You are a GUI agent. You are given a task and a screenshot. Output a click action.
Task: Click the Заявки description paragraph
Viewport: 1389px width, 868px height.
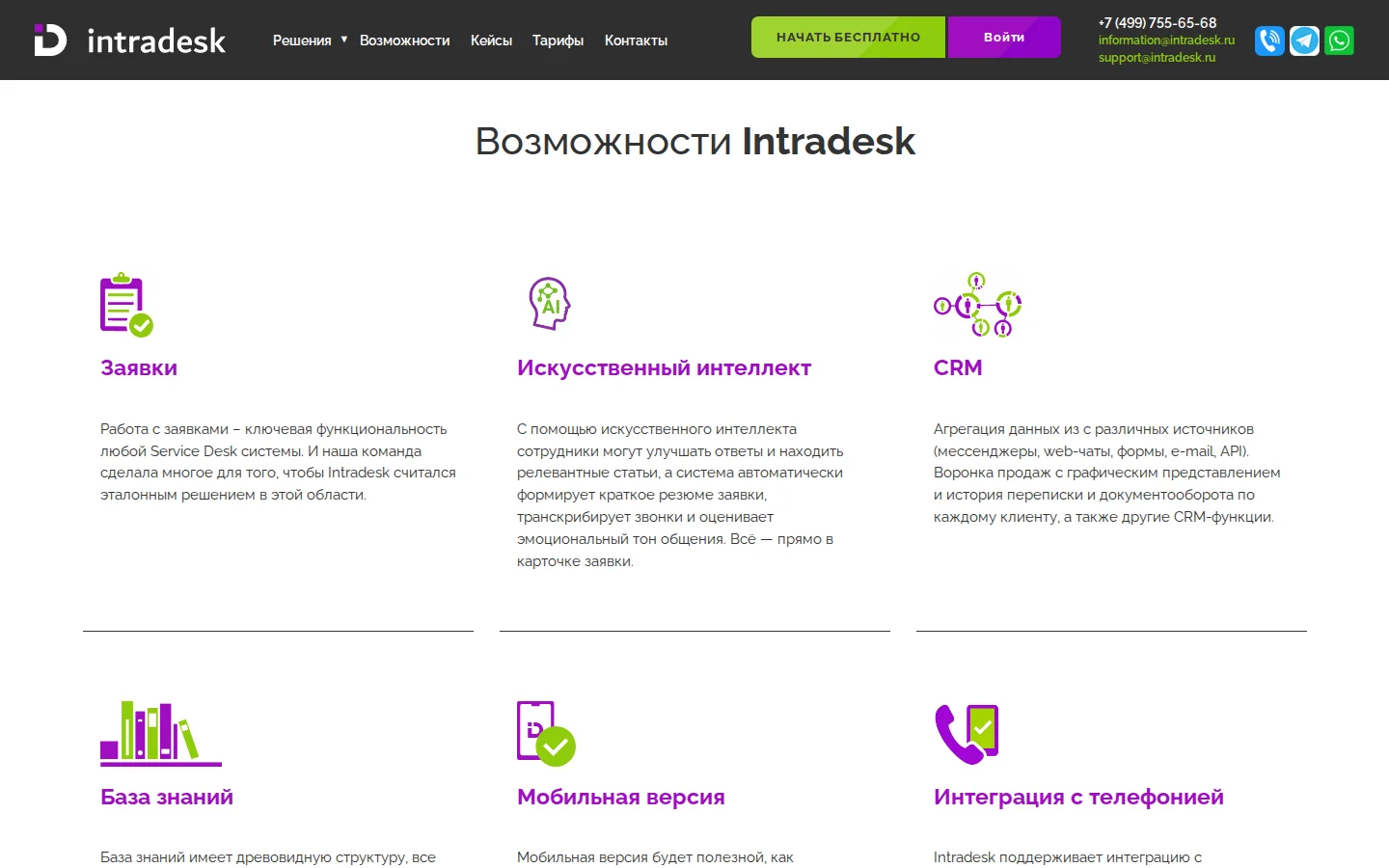point(278,462)
